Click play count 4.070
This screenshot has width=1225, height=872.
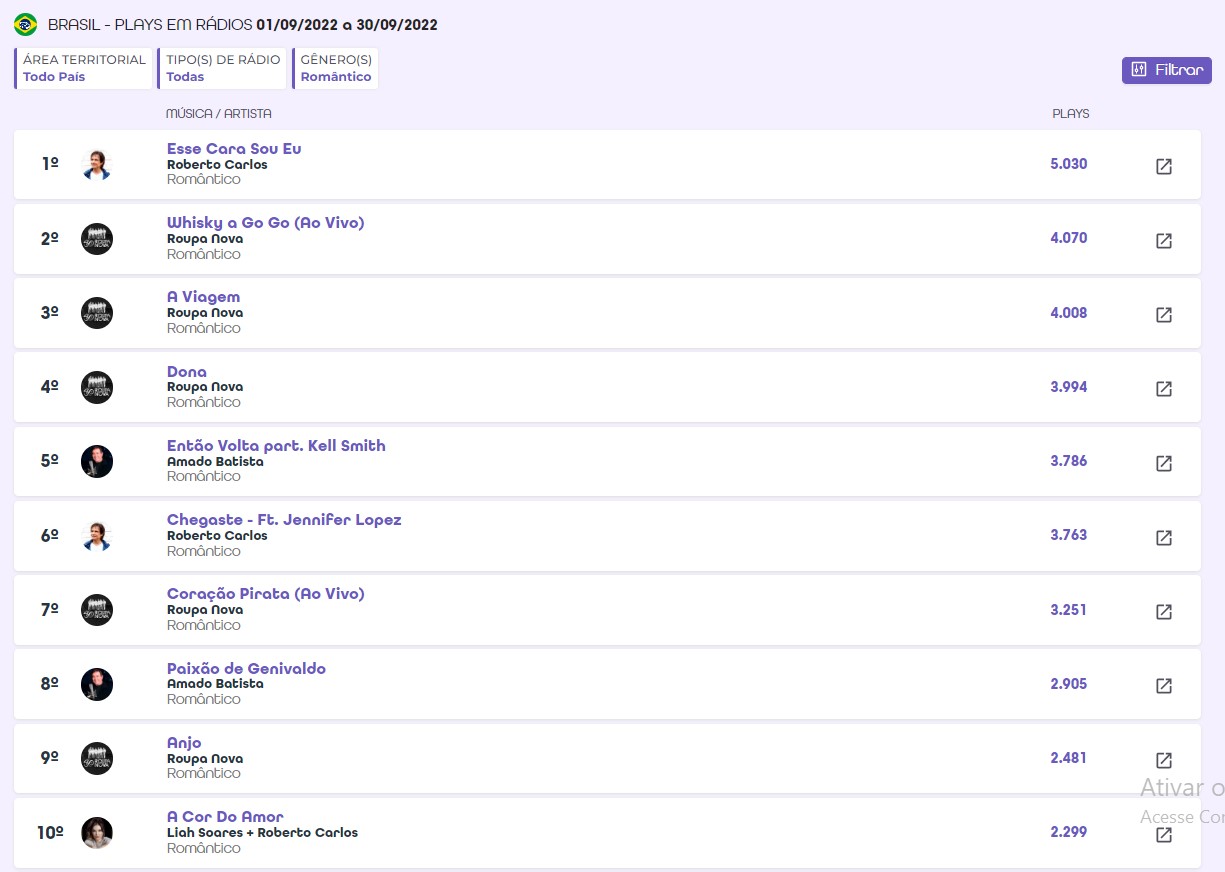1068,238
